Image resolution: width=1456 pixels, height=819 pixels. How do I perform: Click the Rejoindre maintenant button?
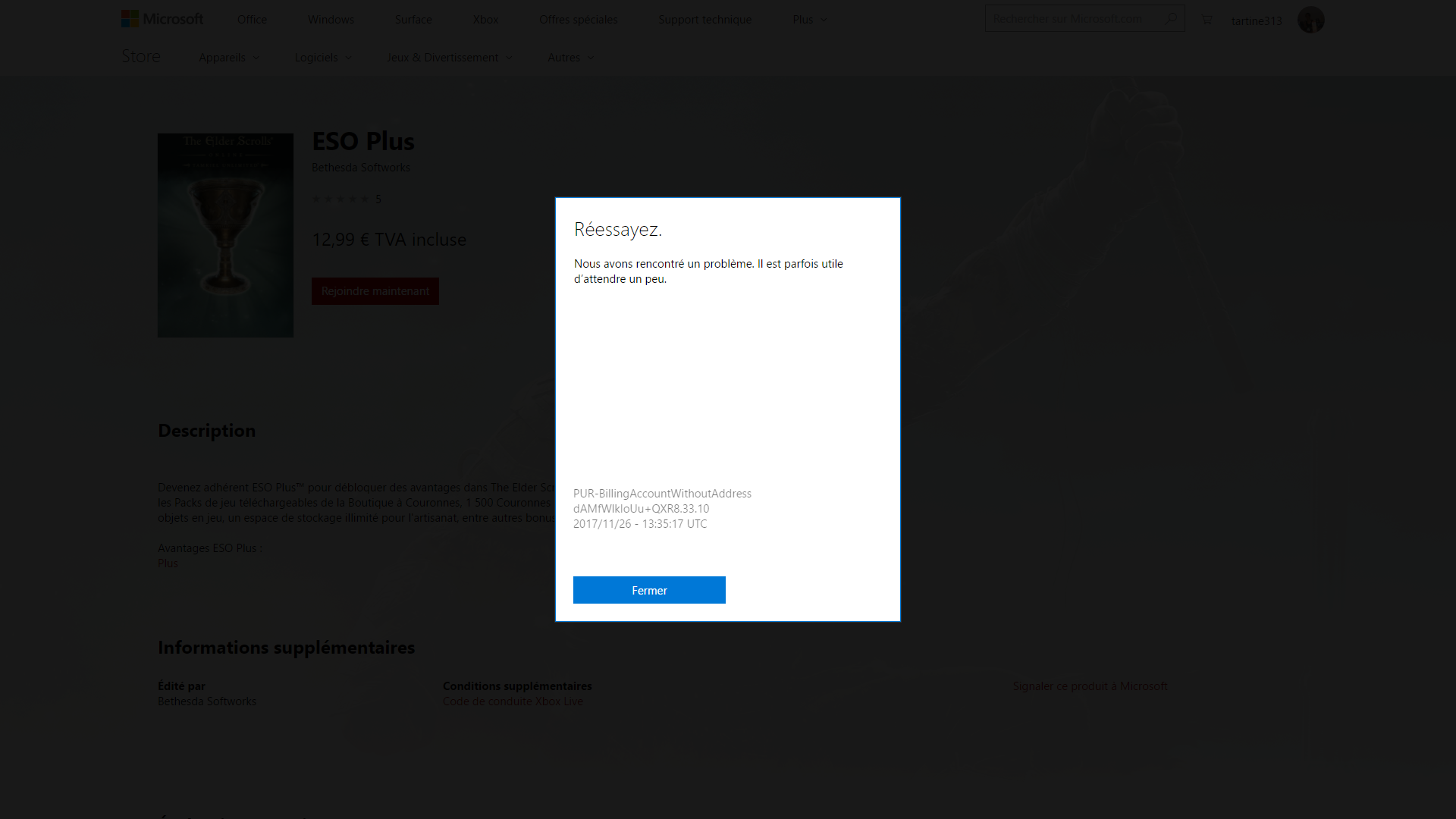(x=375, y=290)
